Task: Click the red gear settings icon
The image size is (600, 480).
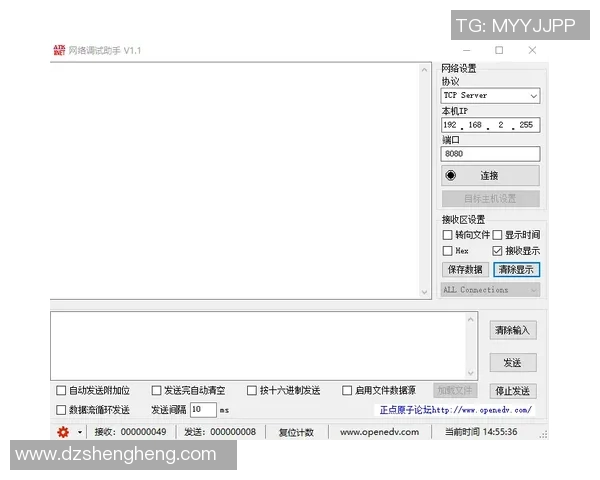Action: pyautogui.click(x=63, y=432)
